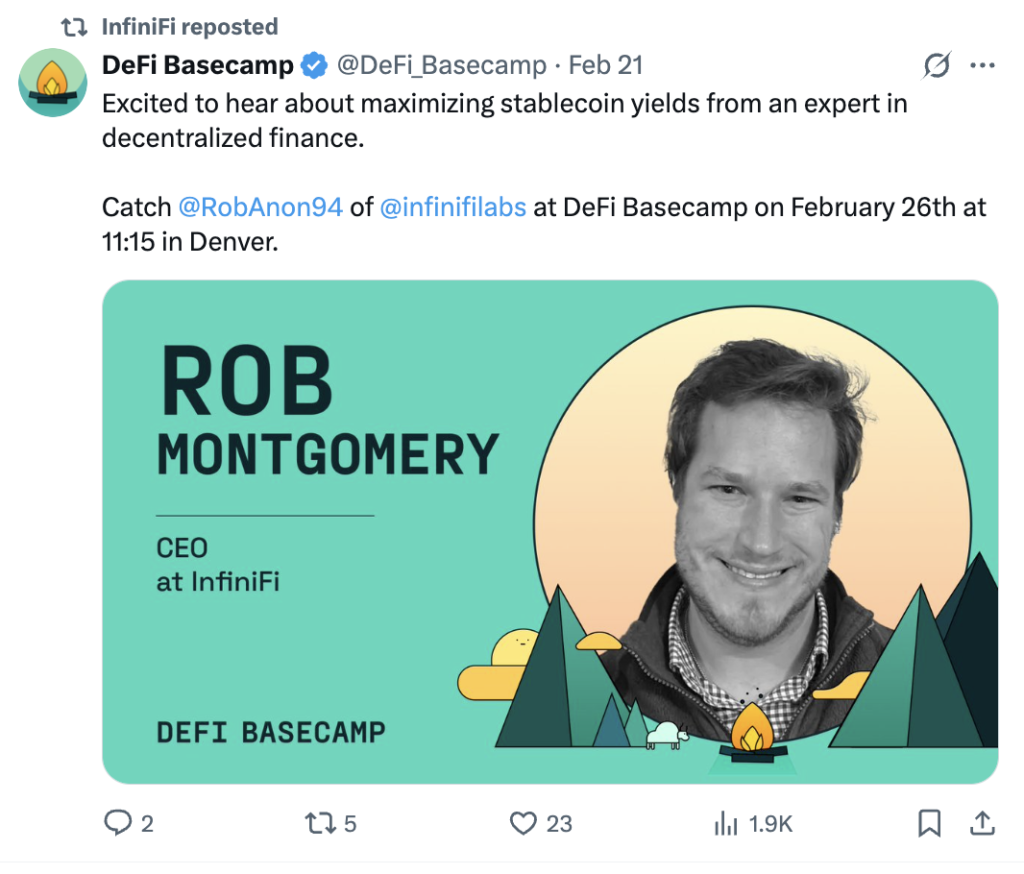Click the 1.9K views count
Viewport: 1024px width, 874px height.
point(770,824)
